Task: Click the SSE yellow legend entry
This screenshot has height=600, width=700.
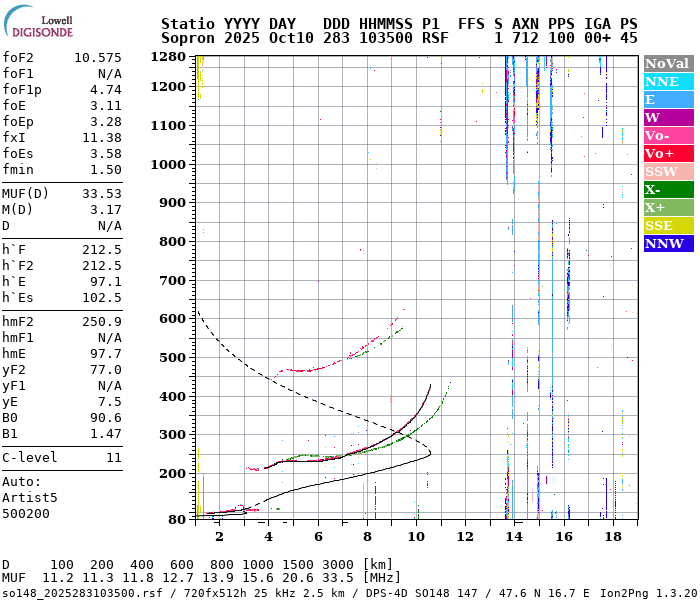Action: point(667,225)
